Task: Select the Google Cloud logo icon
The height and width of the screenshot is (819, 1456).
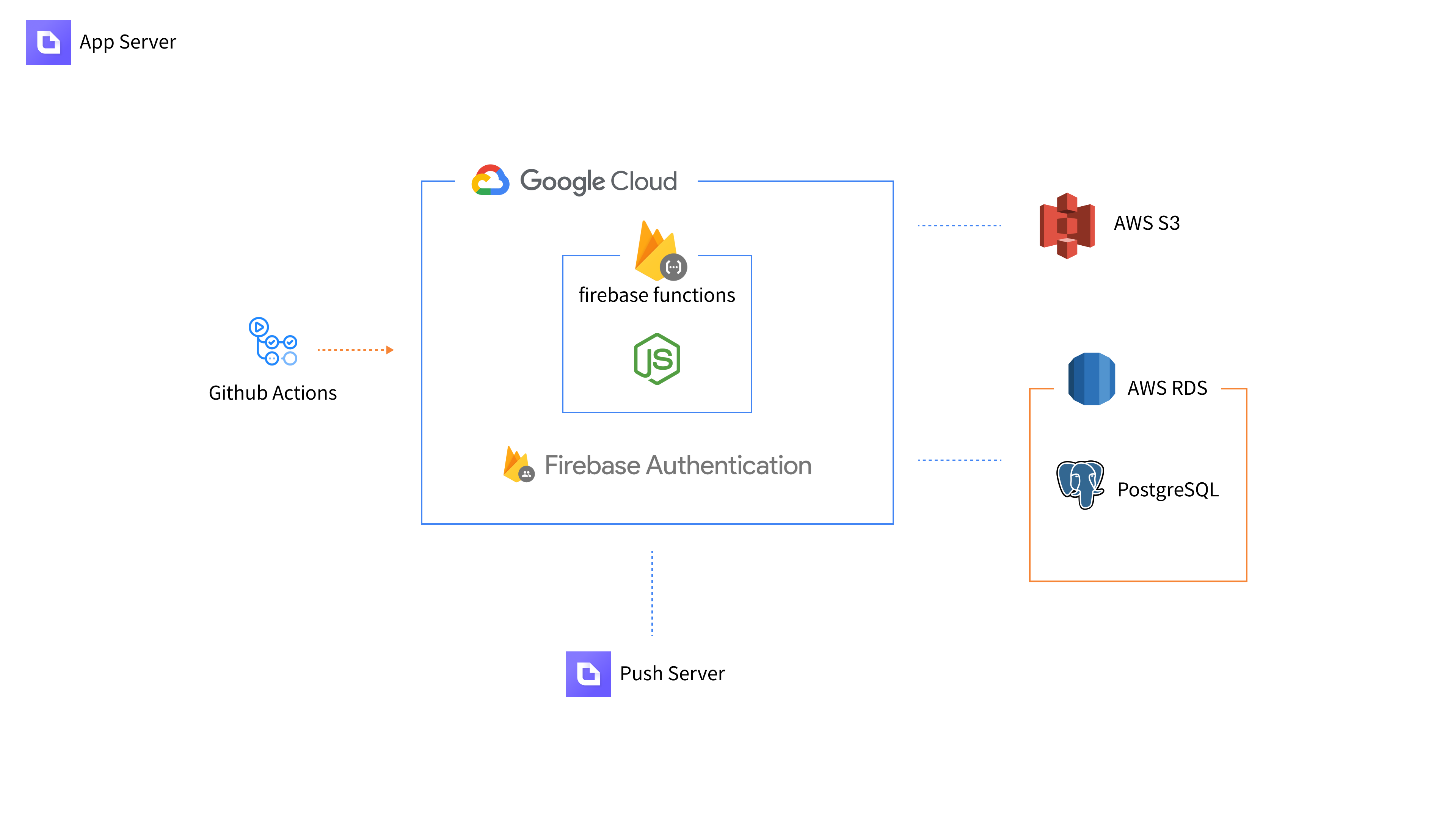Action: (x=490, y=180)
